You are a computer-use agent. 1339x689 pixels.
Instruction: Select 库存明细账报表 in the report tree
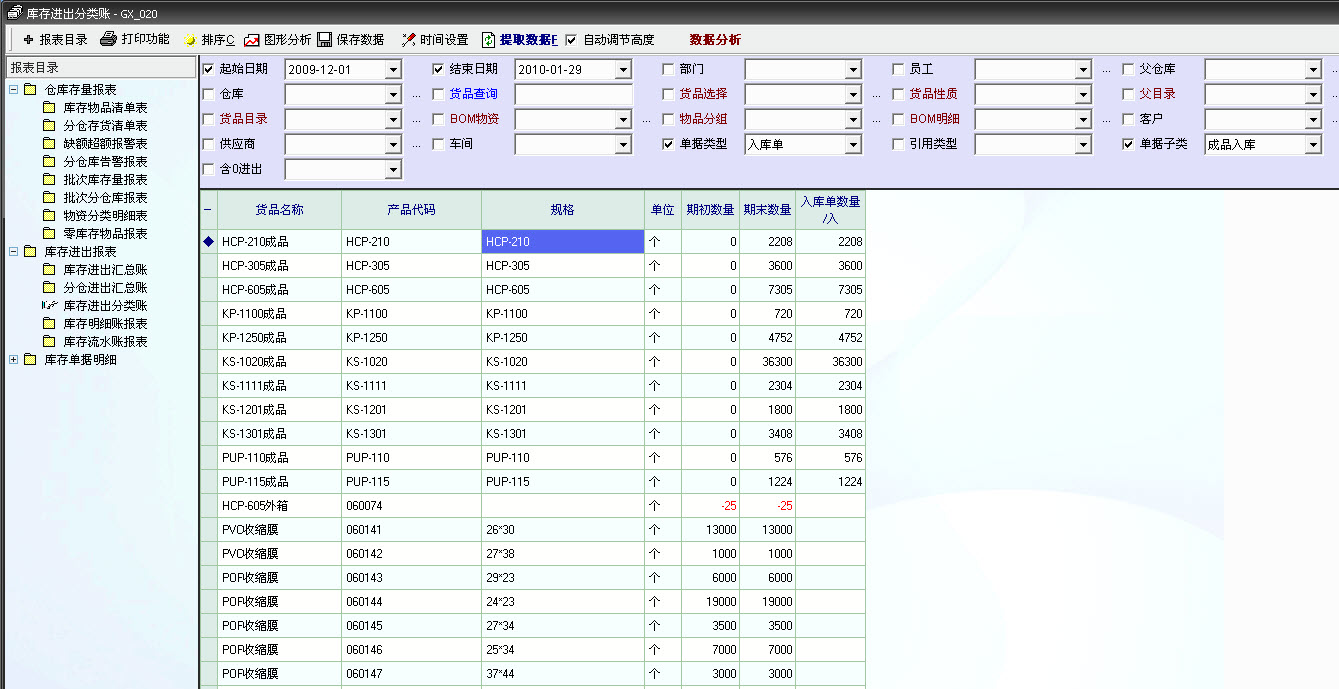tap(105, 324)
